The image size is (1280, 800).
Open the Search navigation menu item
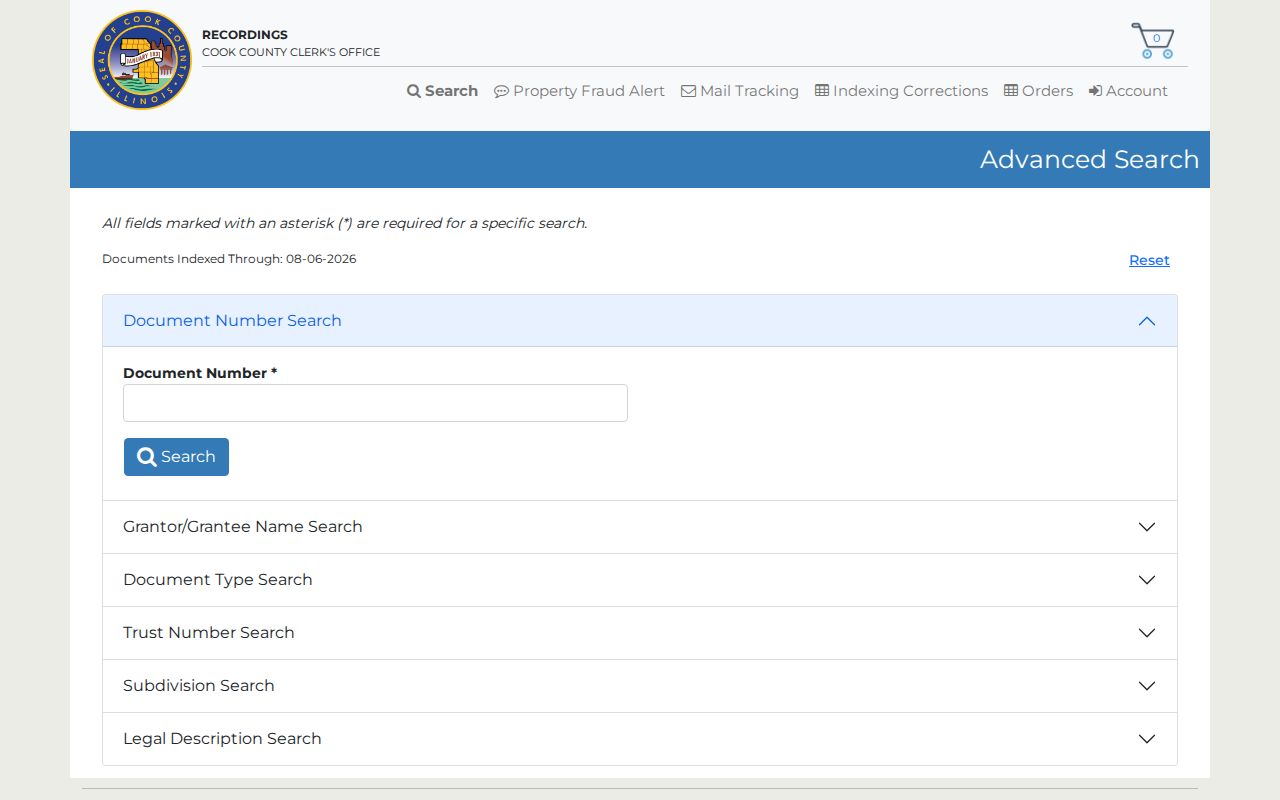(x=442, y=91)
